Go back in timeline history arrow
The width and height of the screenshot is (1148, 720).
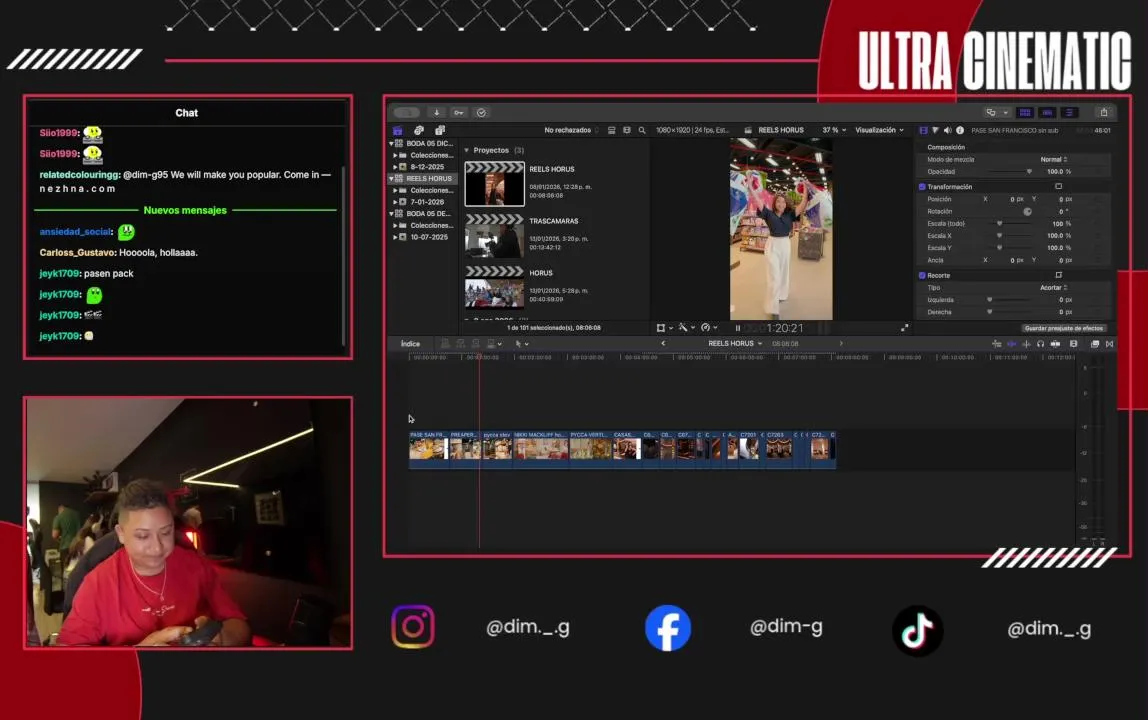pyautogui.click(x=663, y=344)
